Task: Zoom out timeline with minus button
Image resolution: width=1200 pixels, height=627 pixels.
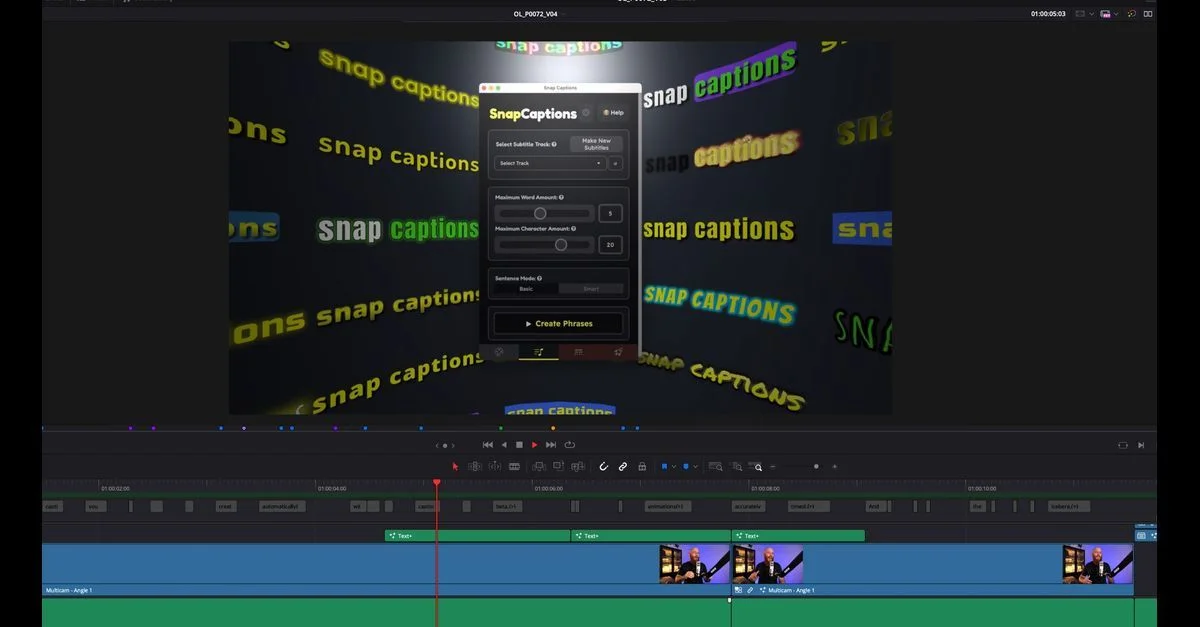Action: (x=773, y=466)
